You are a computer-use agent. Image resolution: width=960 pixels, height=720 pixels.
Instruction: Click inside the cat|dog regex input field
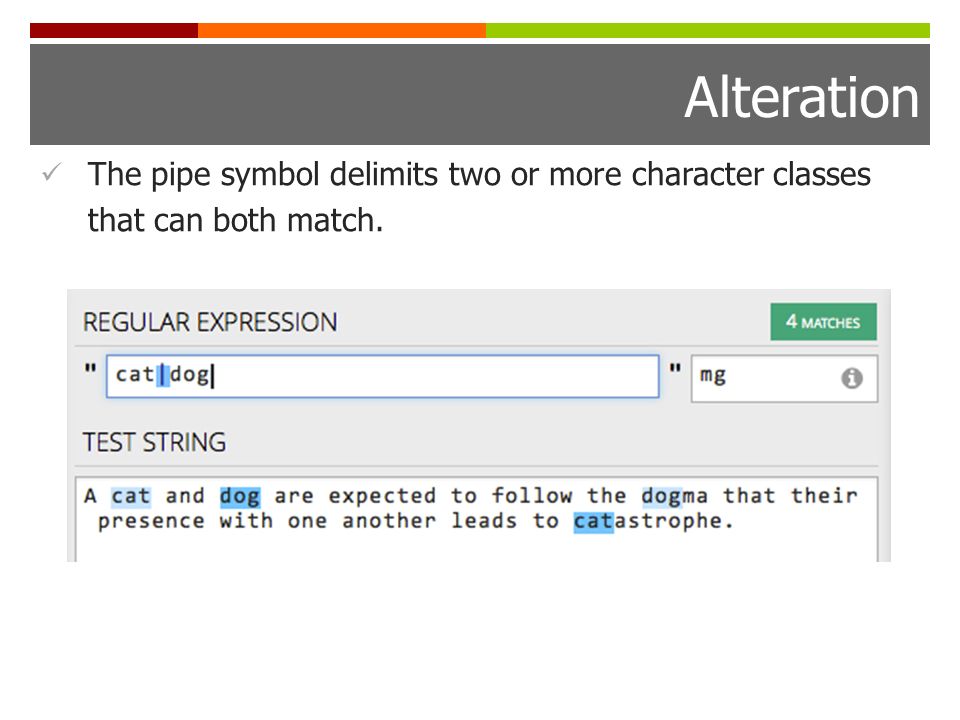[383, 376]
